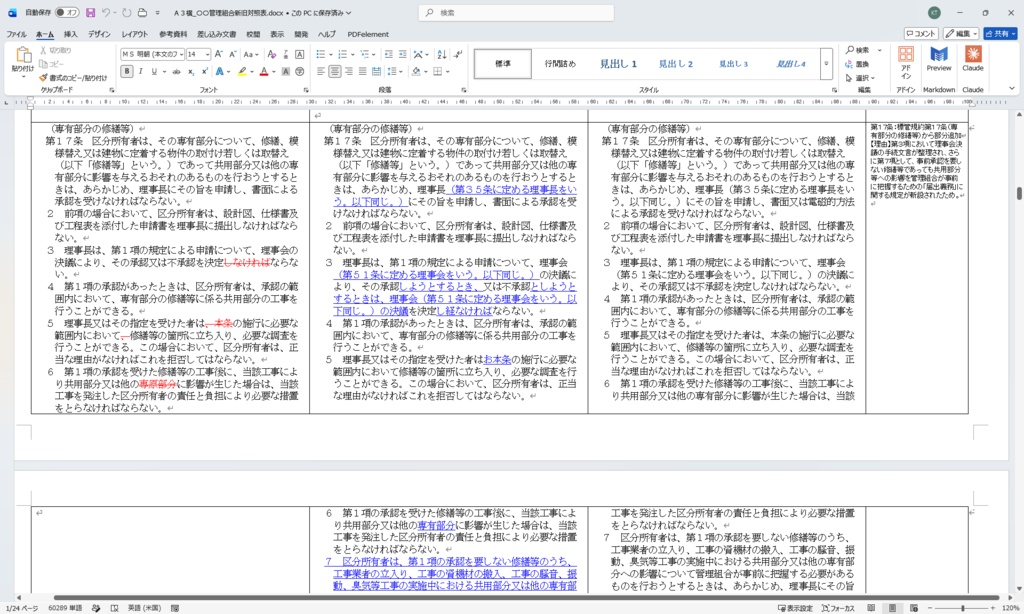Apply subscript formatting
Screen dimensions: 1024x614
click(191, 72)
